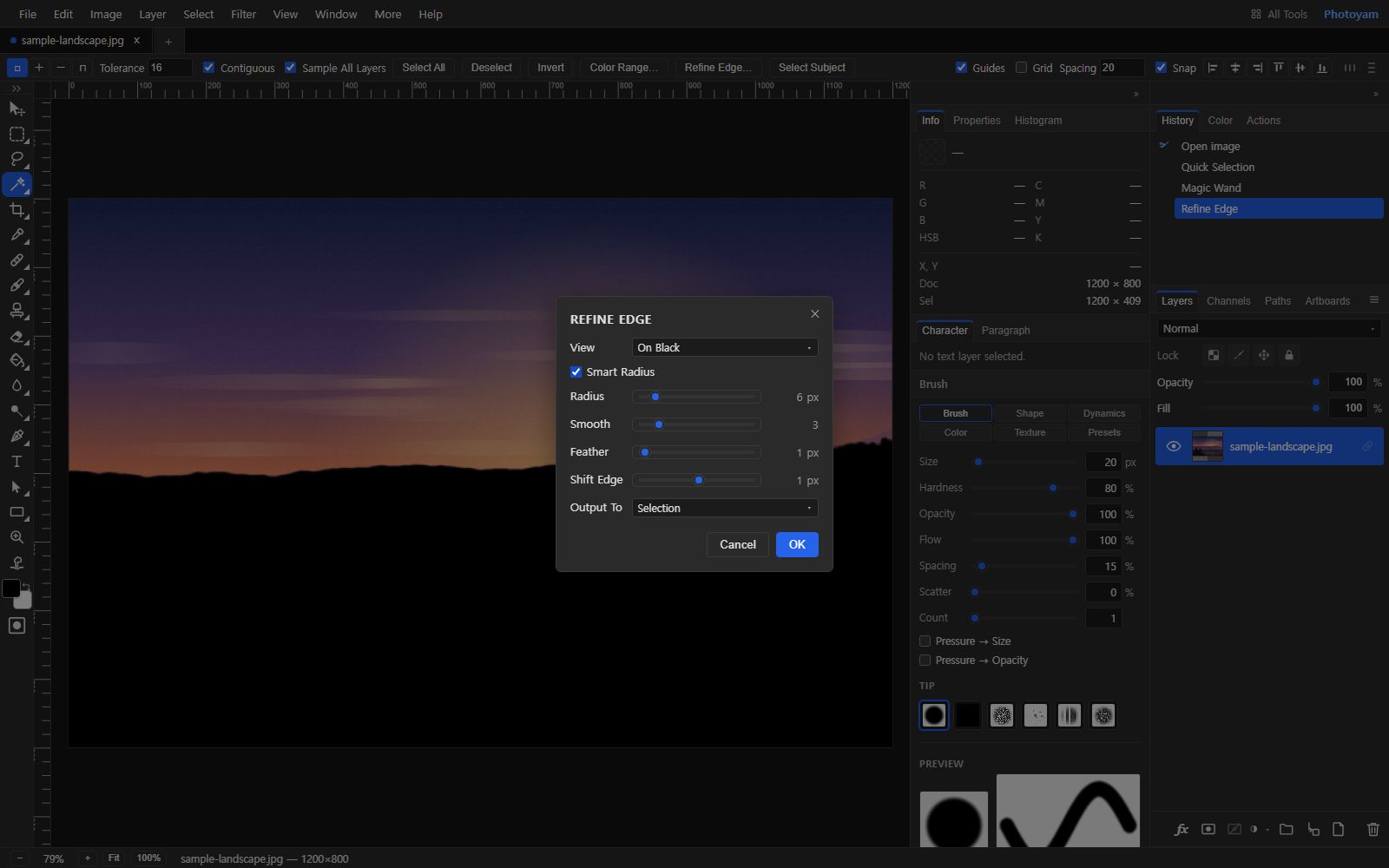This screenshot has width=1389, height=868.
Task: Open the Filter menu
Action: pos(244,14)
